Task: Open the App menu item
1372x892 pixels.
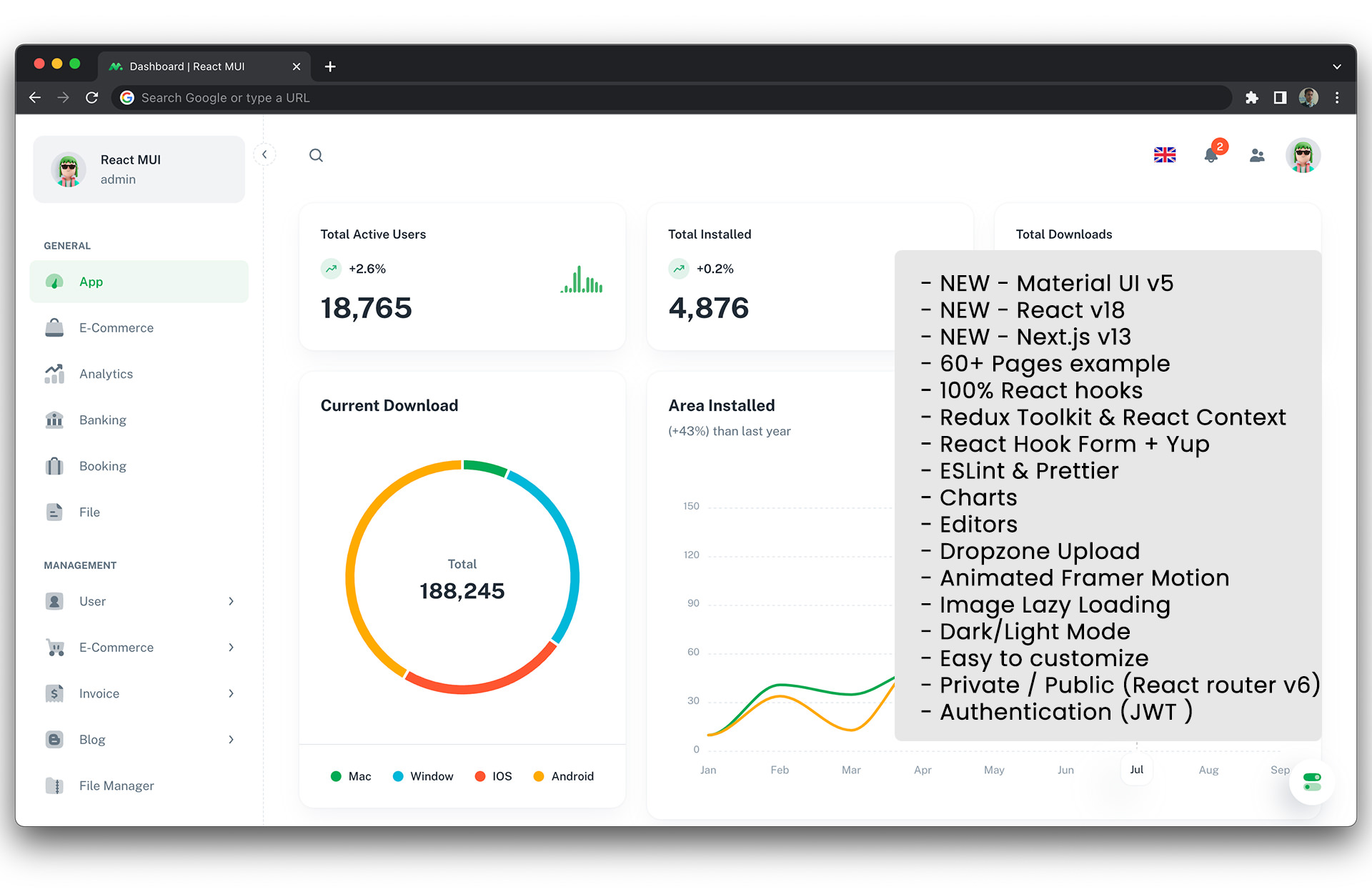Action: (139, 282)
